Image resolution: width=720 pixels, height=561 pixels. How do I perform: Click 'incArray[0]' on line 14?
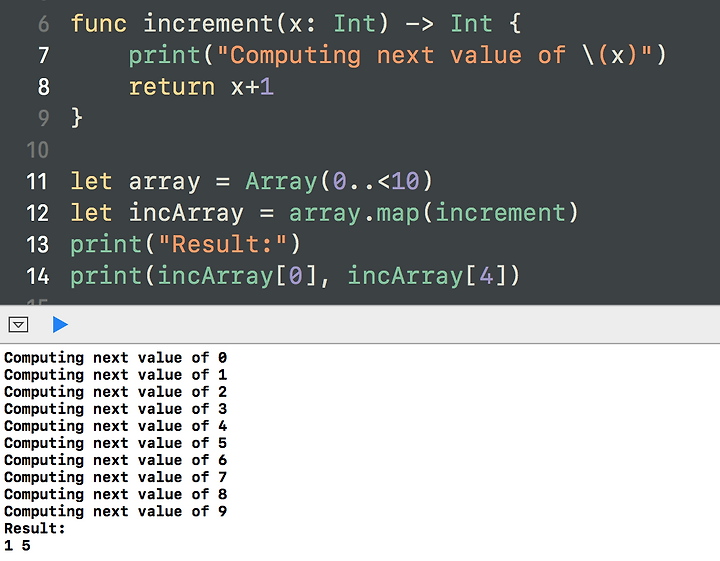237,276
